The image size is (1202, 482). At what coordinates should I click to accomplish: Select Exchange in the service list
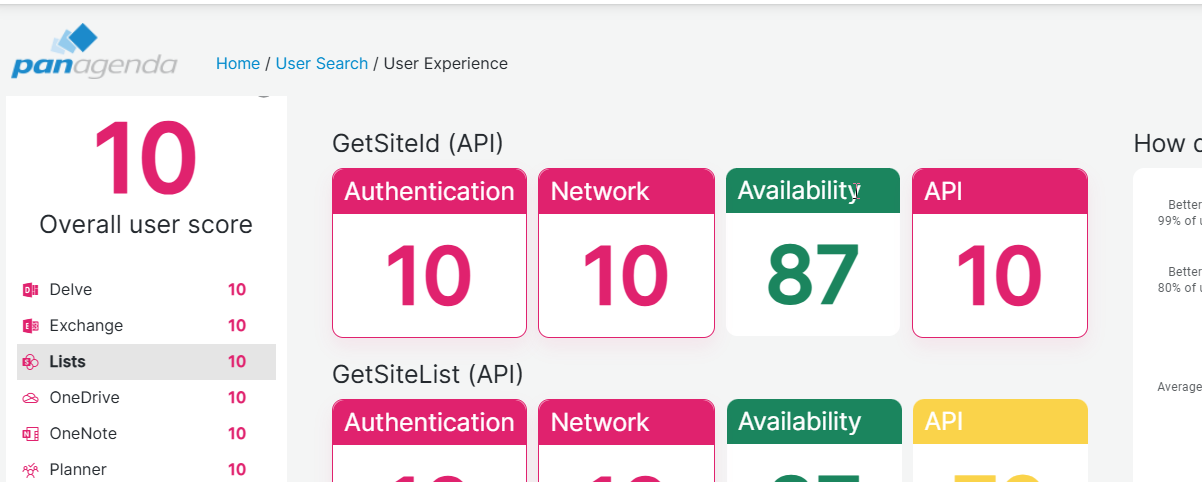pyautogui.click(x=146, y=326)
